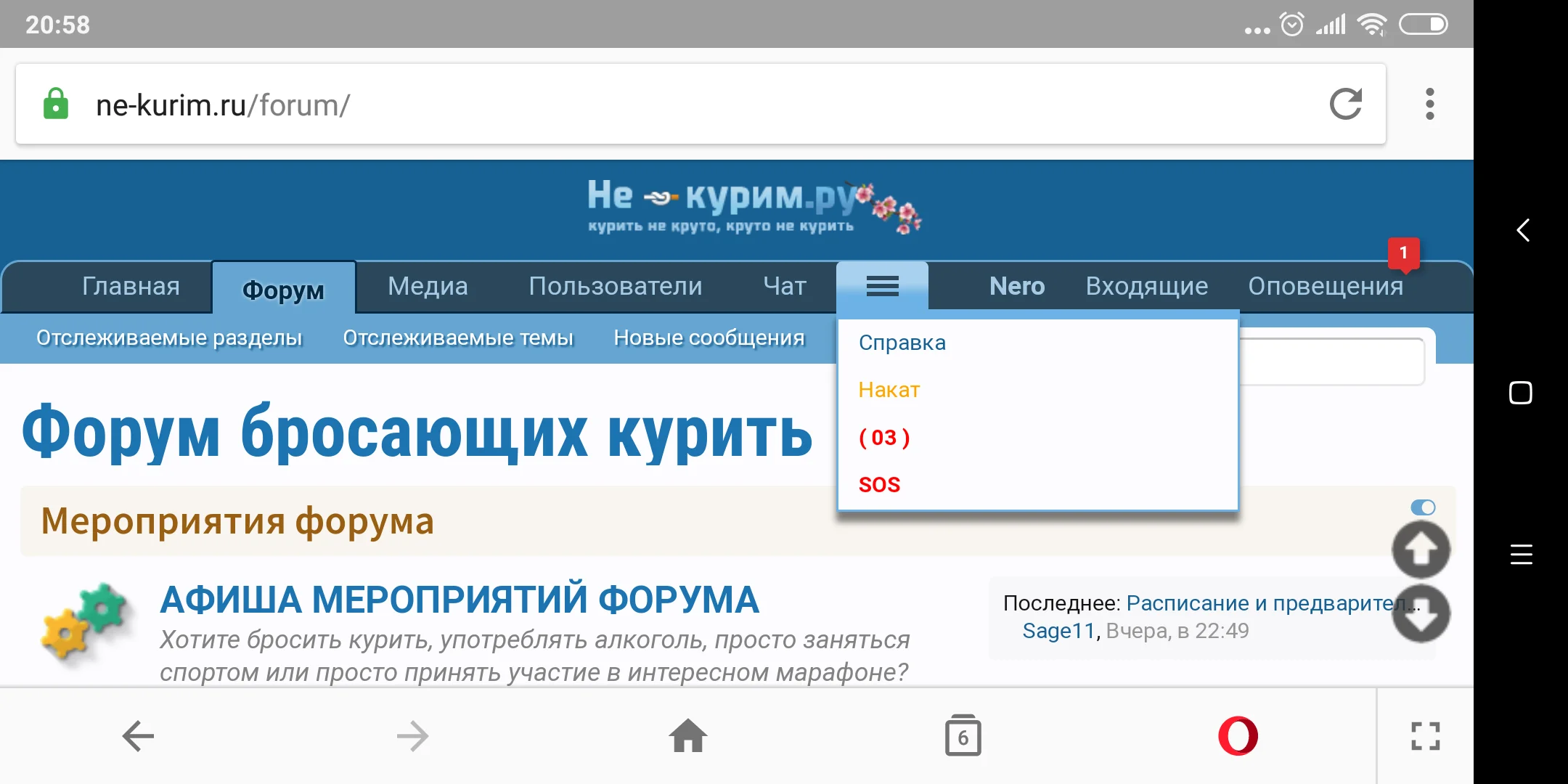Image resolution: width=1568 pixels, height=784 pixels.
Task: Choose SOS in the dropdown menu
Action: click(x=880, y=483)
